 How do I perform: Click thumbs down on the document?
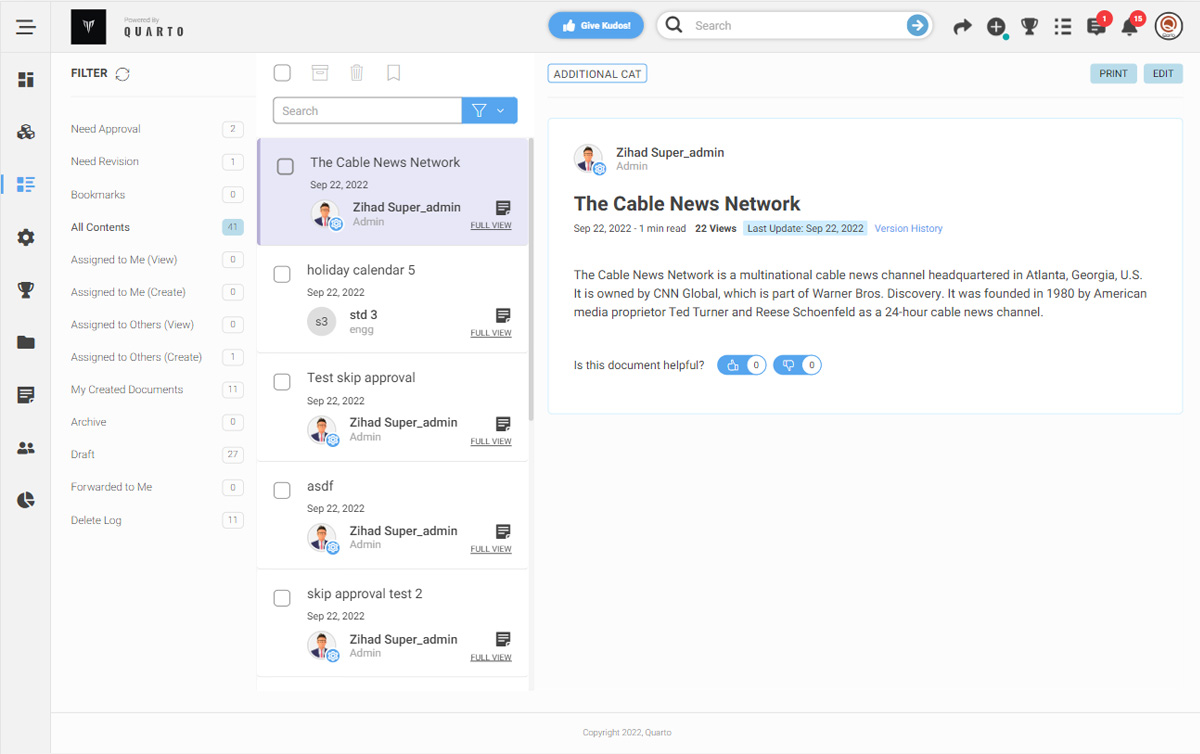click(x=797, y=365)
